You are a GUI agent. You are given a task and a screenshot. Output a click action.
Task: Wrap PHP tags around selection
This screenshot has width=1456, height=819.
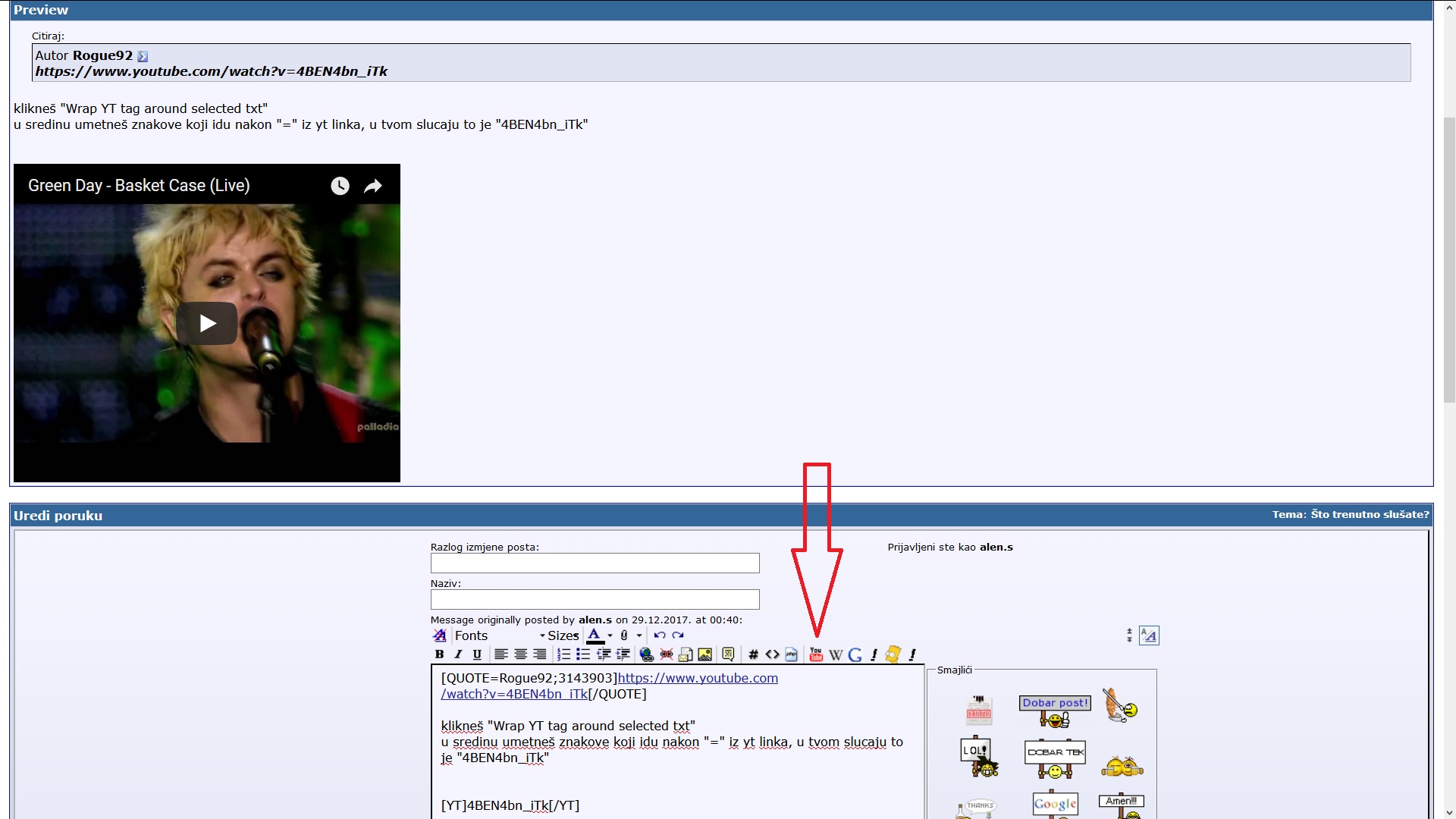pyautogui.click(x=791, y=654)
